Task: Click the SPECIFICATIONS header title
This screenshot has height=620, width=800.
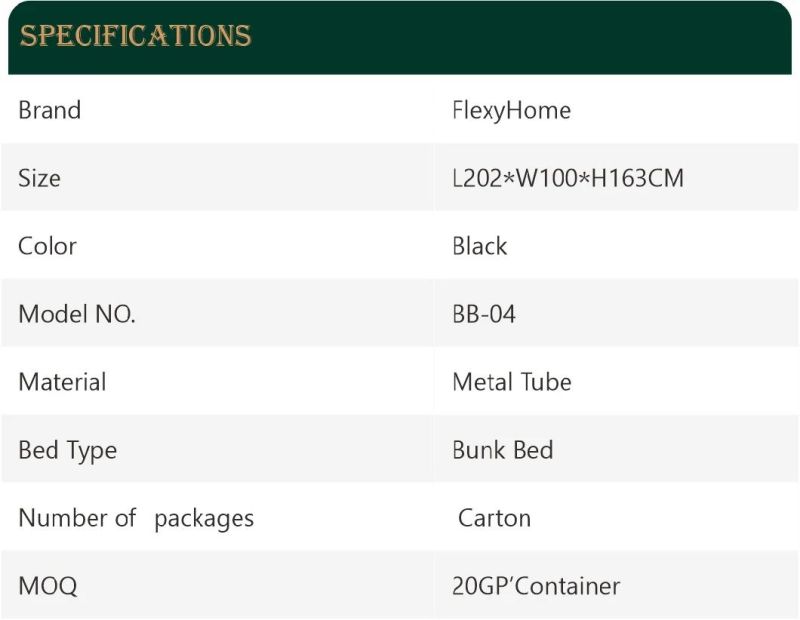Action: (x=135, y=36)
